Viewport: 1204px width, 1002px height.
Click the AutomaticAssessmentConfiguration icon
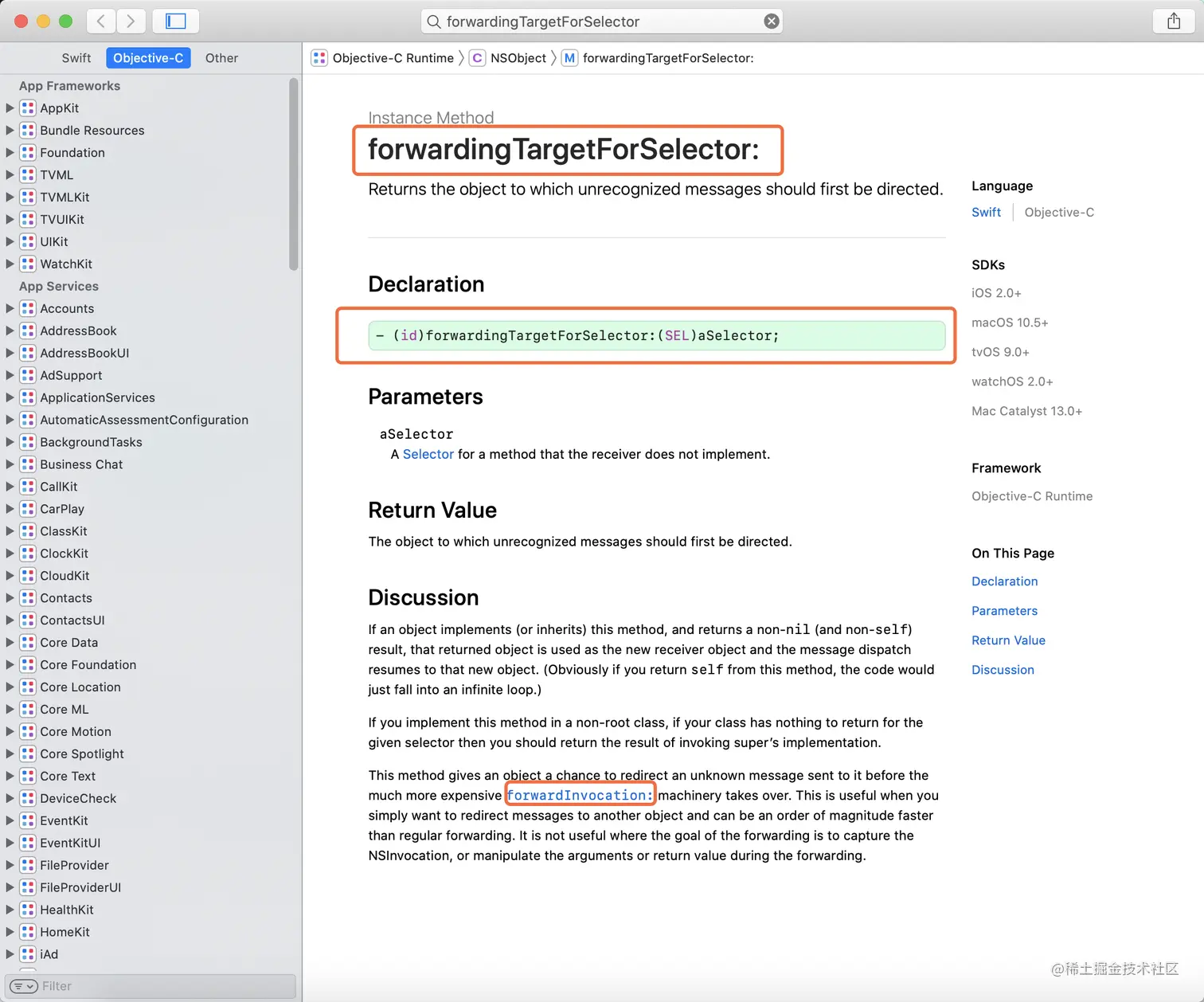(x=28, y=421)
